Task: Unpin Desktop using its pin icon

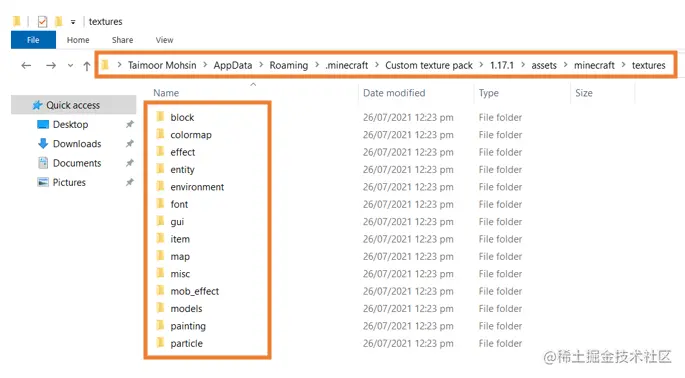Action: tap(130, 125)
